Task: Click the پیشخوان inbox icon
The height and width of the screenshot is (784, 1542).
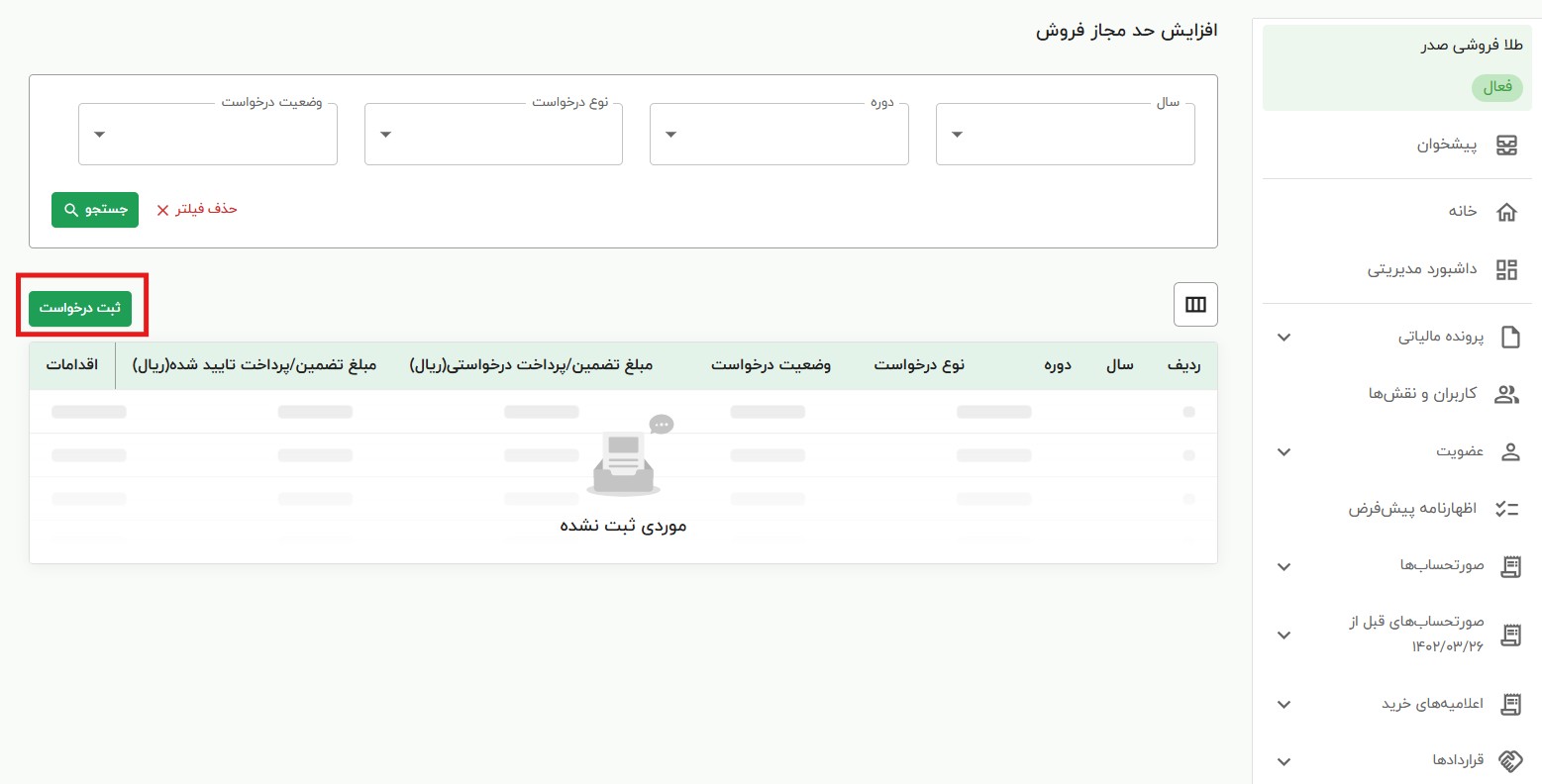Action: pyautogui.click(x=1506, y=146)
